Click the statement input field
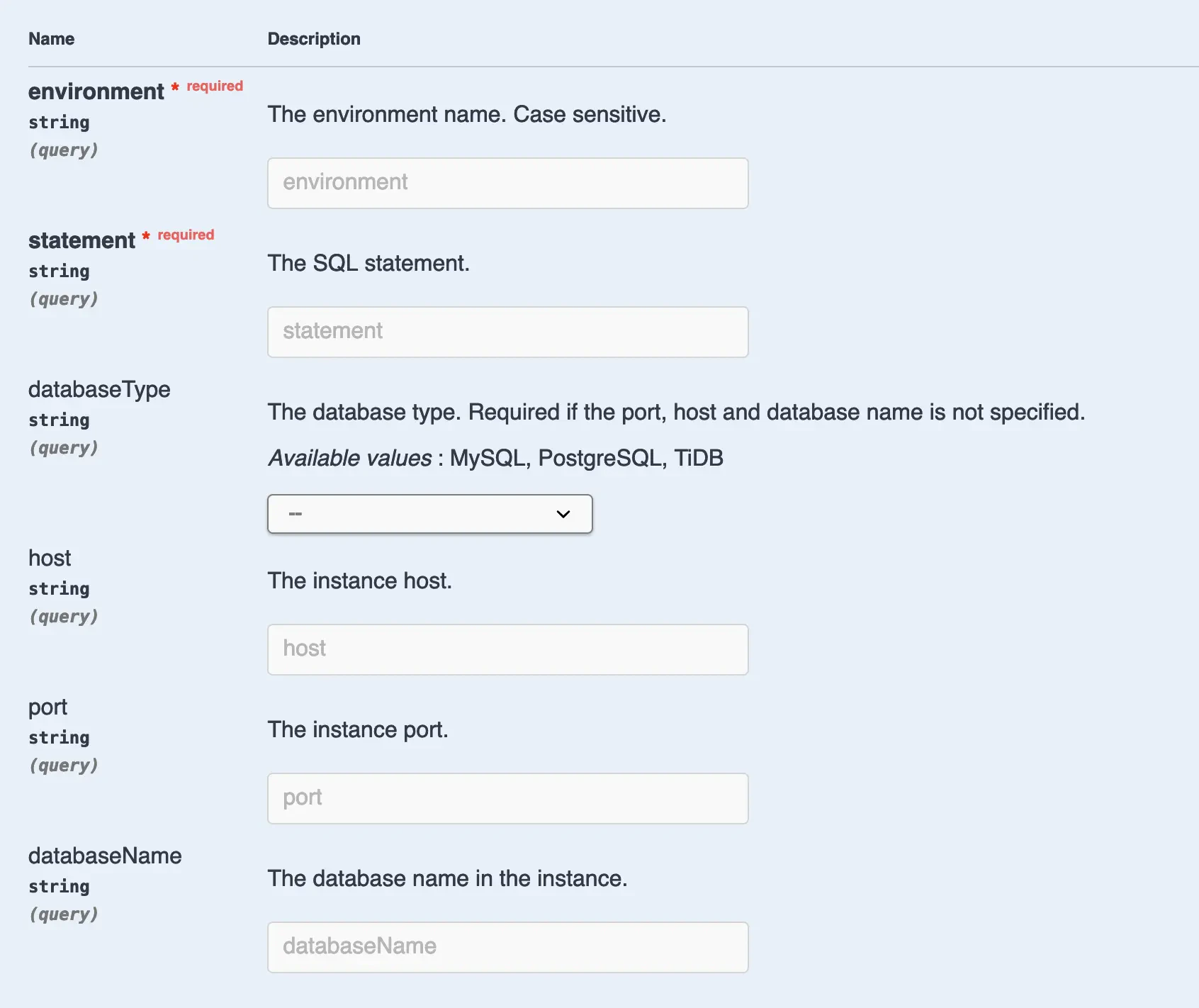 507,332
